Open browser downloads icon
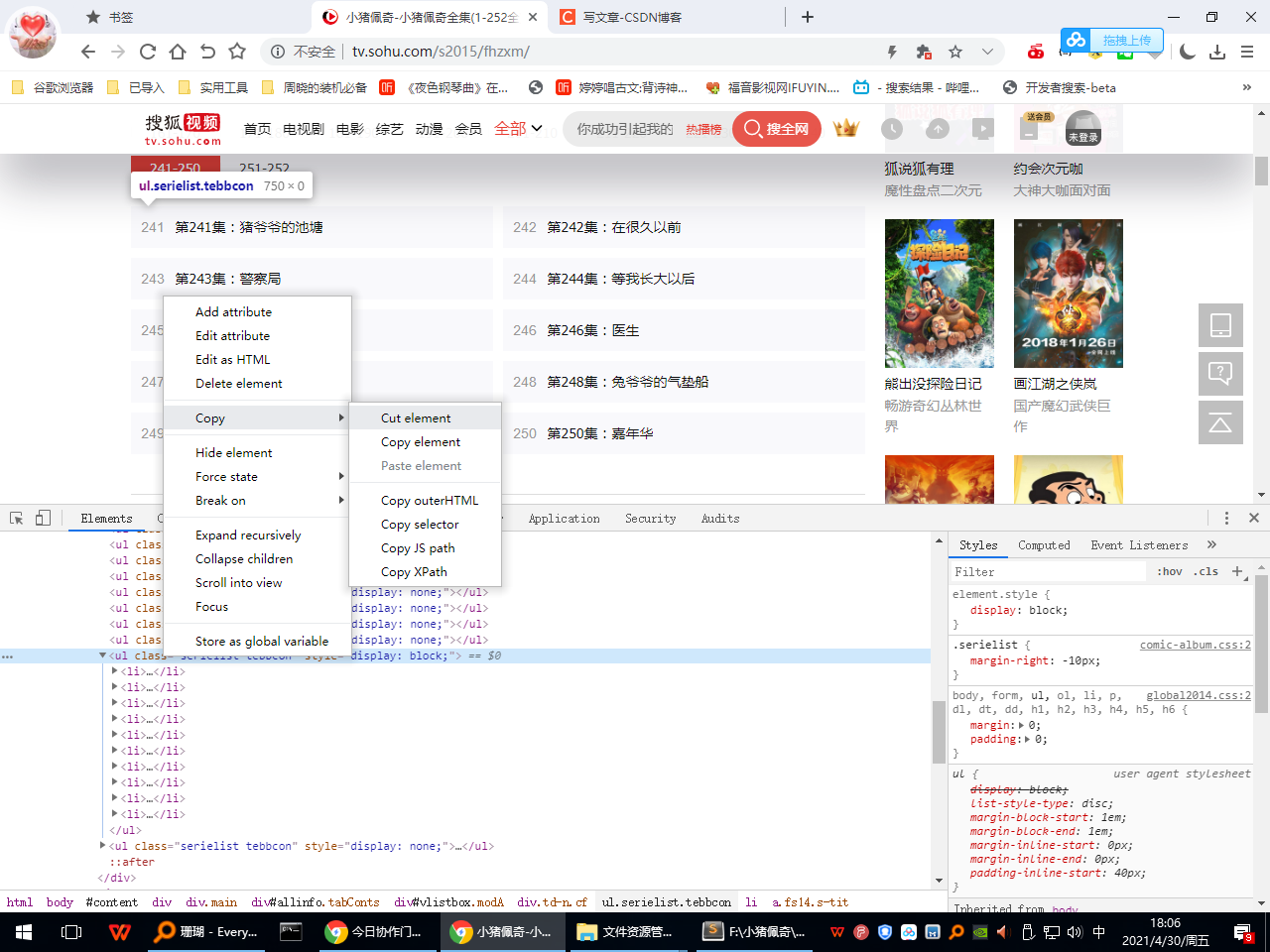Image resolution: width=1270 pixels, height=952 pixels. (x=1217, y=52)
